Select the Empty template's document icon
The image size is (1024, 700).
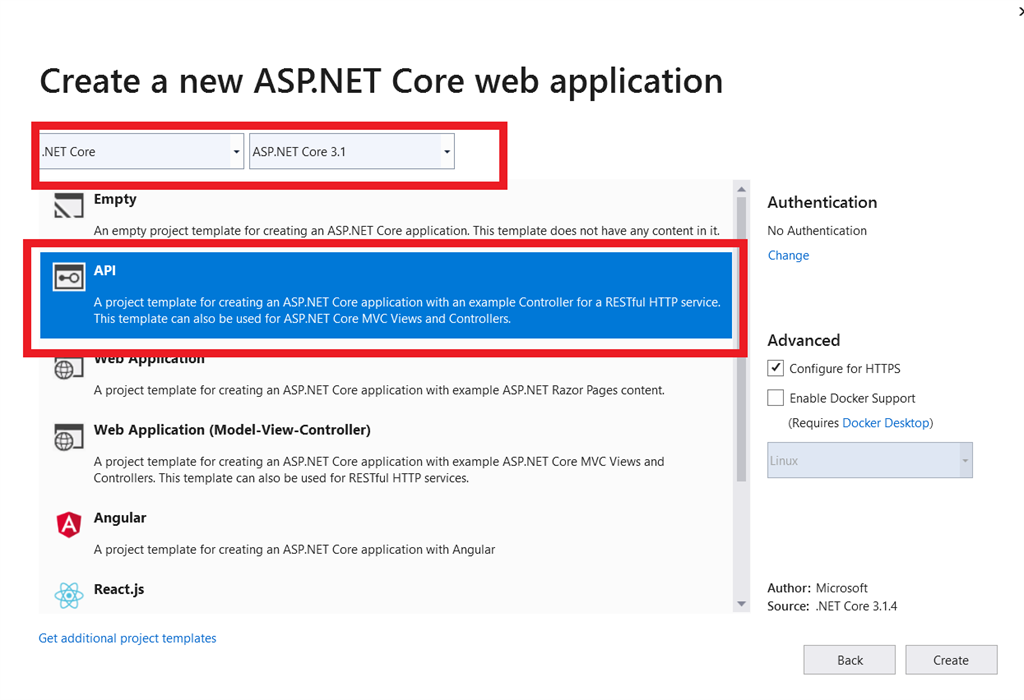click(x=67, y=205)
